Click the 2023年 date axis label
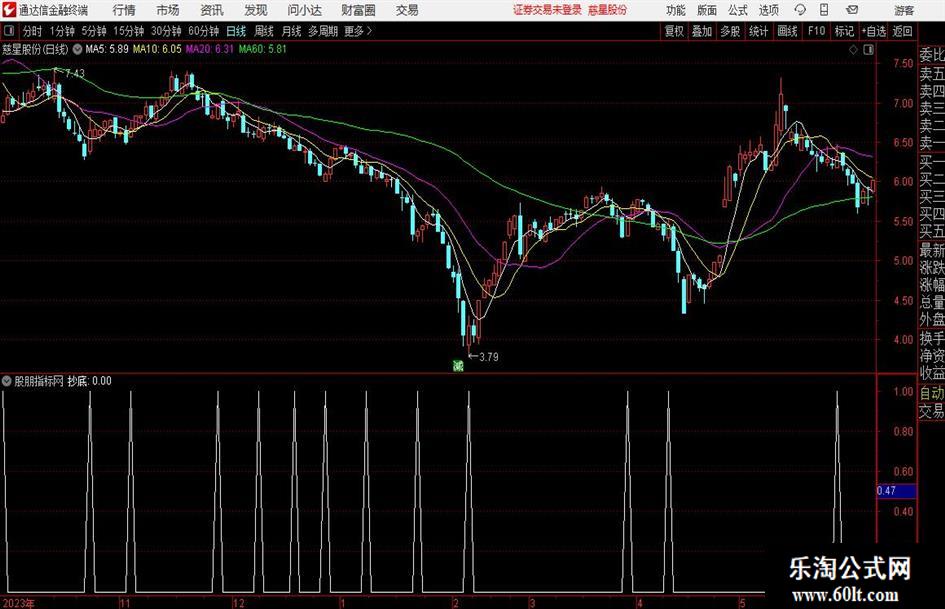Image resolution: width=945 pixels, height=609 pixels. 18,603
